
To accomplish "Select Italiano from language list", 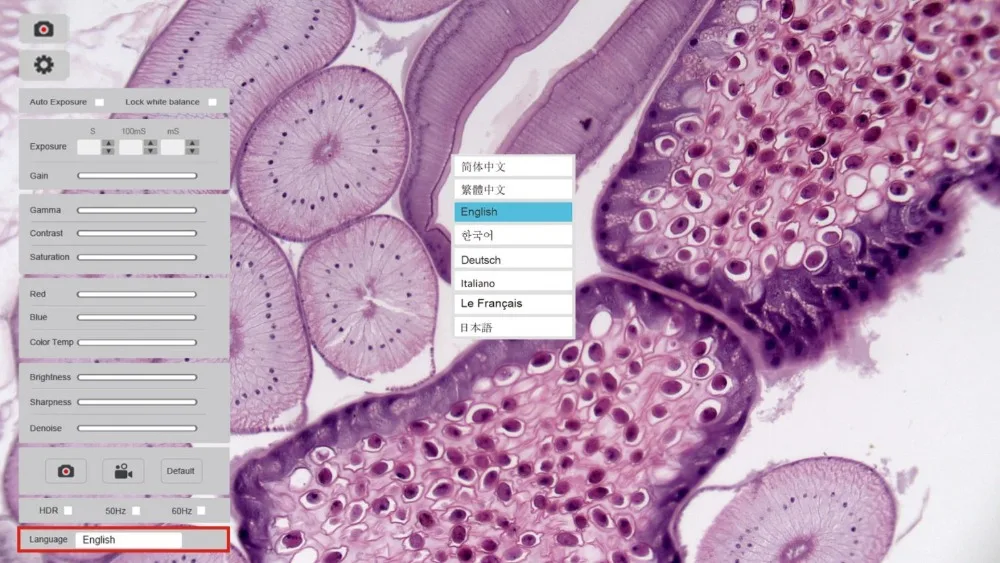I will point(513,282).
